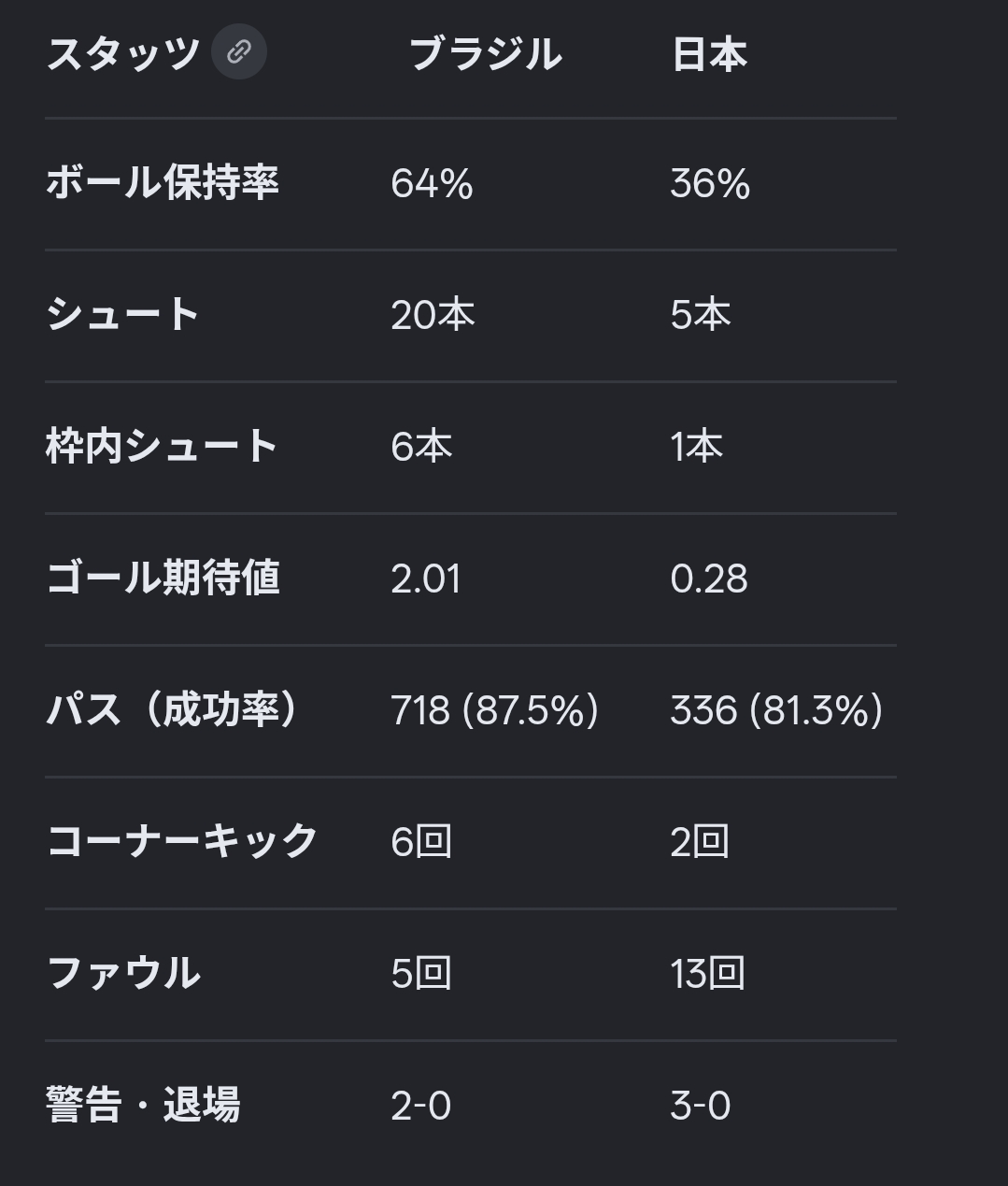Click the 2.01 expected goals value
Viewport: 1008px width, 1186px height.
coord(426,579)
